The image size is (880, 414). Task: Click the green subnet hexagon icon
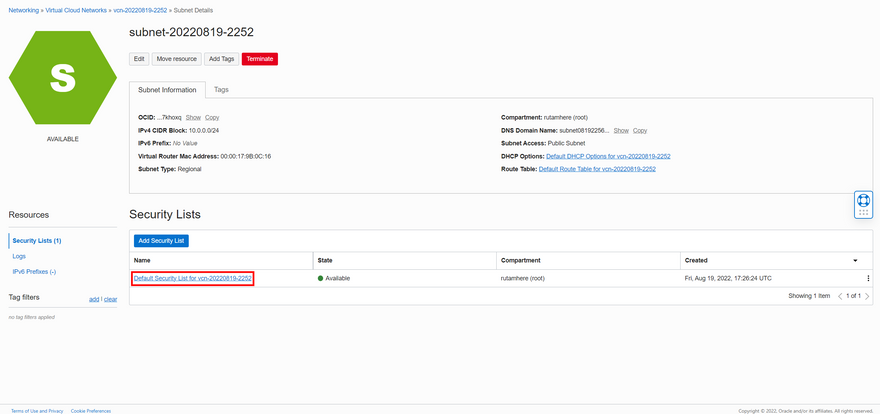coord(63,76)
